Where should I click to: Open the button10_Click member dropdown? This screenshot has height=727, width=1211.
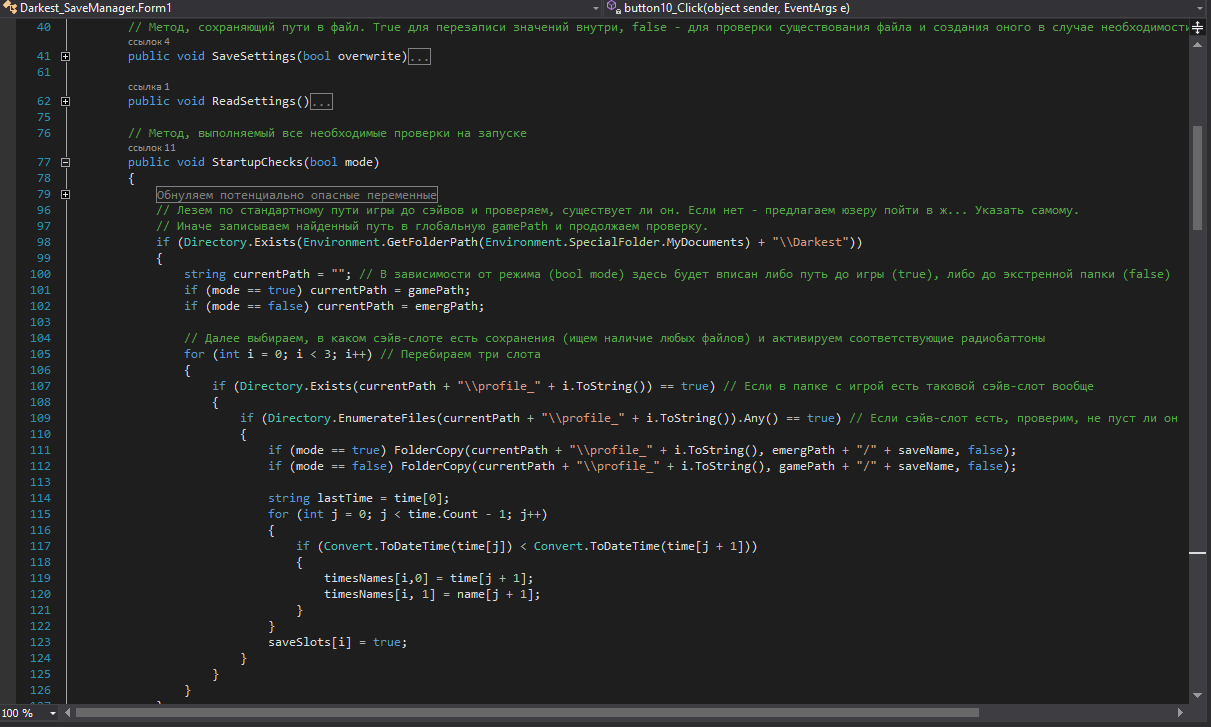pos(1200,7)
